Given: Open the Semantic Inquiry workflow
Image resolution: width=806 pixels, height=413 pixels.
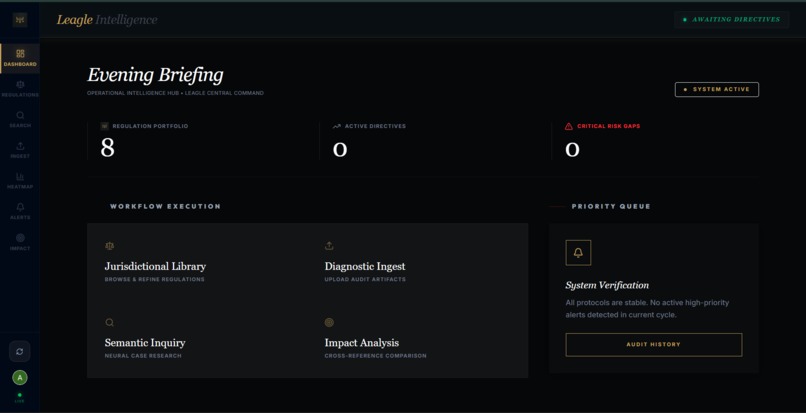Looking at the screenshot, I should point(145,343).
